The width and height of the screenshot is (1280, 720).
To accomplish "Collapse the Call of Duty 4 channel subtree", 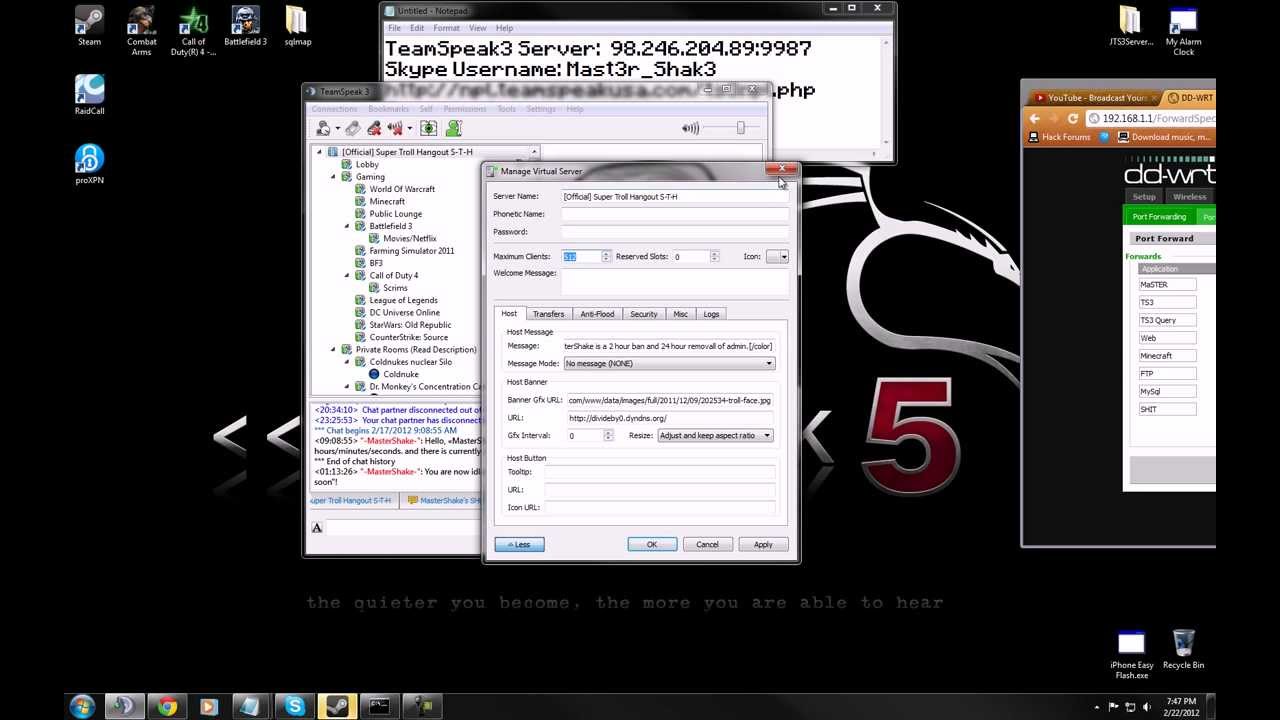I will (348, 275).
